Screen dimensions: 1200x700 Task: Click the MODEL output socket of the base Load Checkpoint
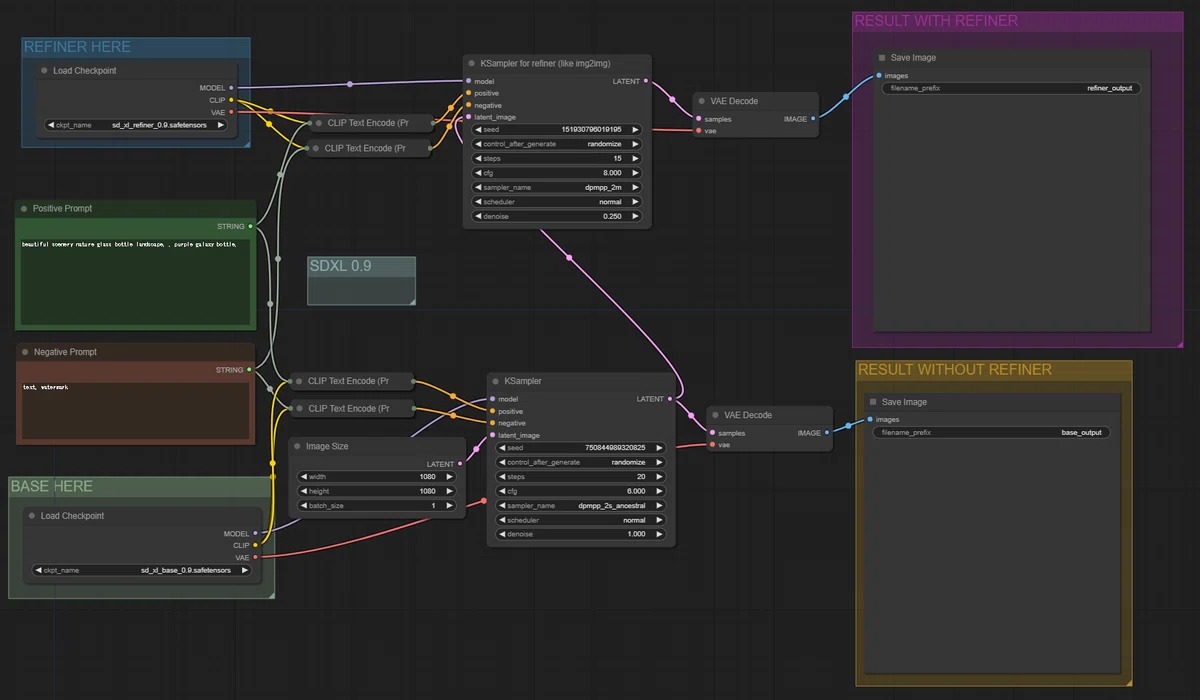coord(256,534)
